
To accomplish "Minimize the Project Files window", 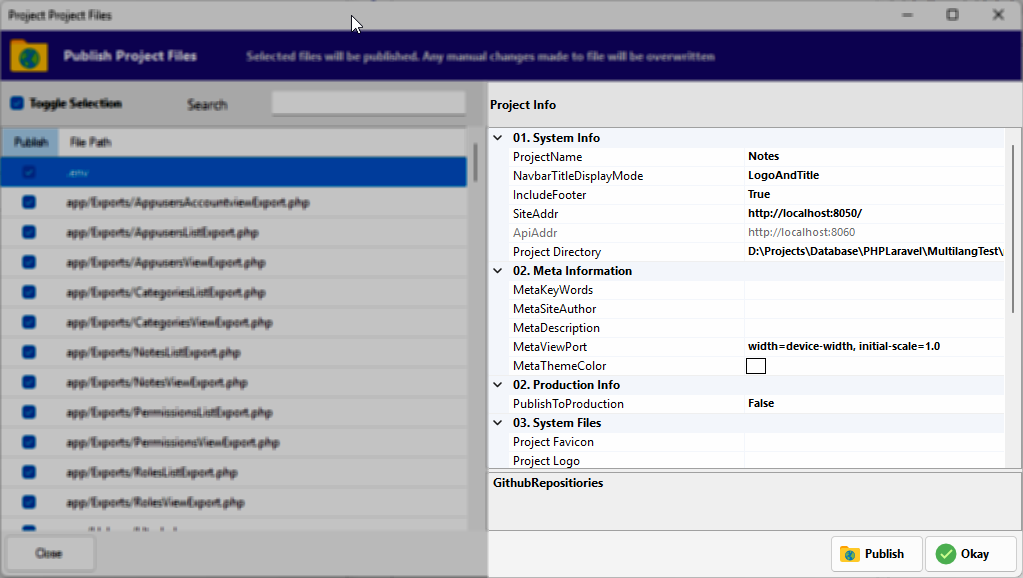I will click(907, 14).
